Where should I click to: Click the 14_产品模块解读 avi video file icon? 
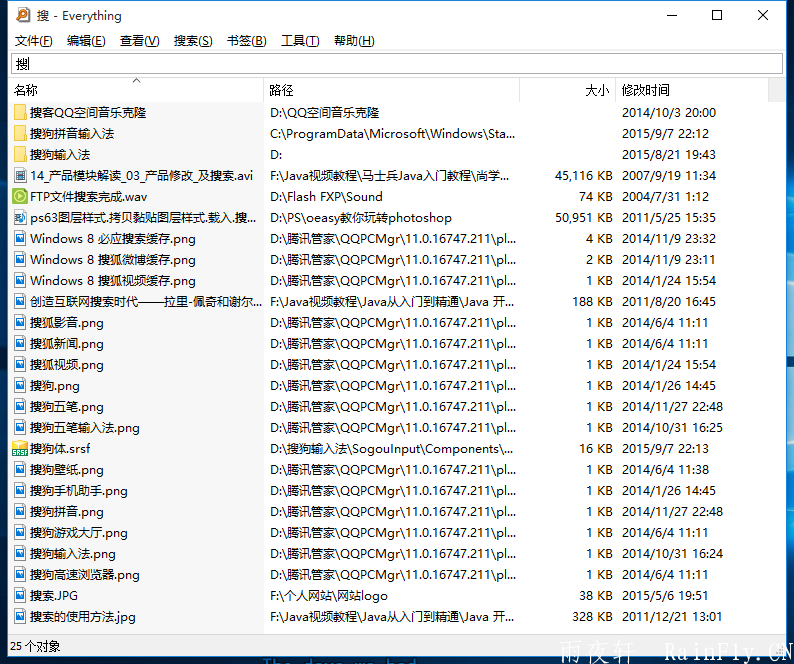(x=20, y=176)
